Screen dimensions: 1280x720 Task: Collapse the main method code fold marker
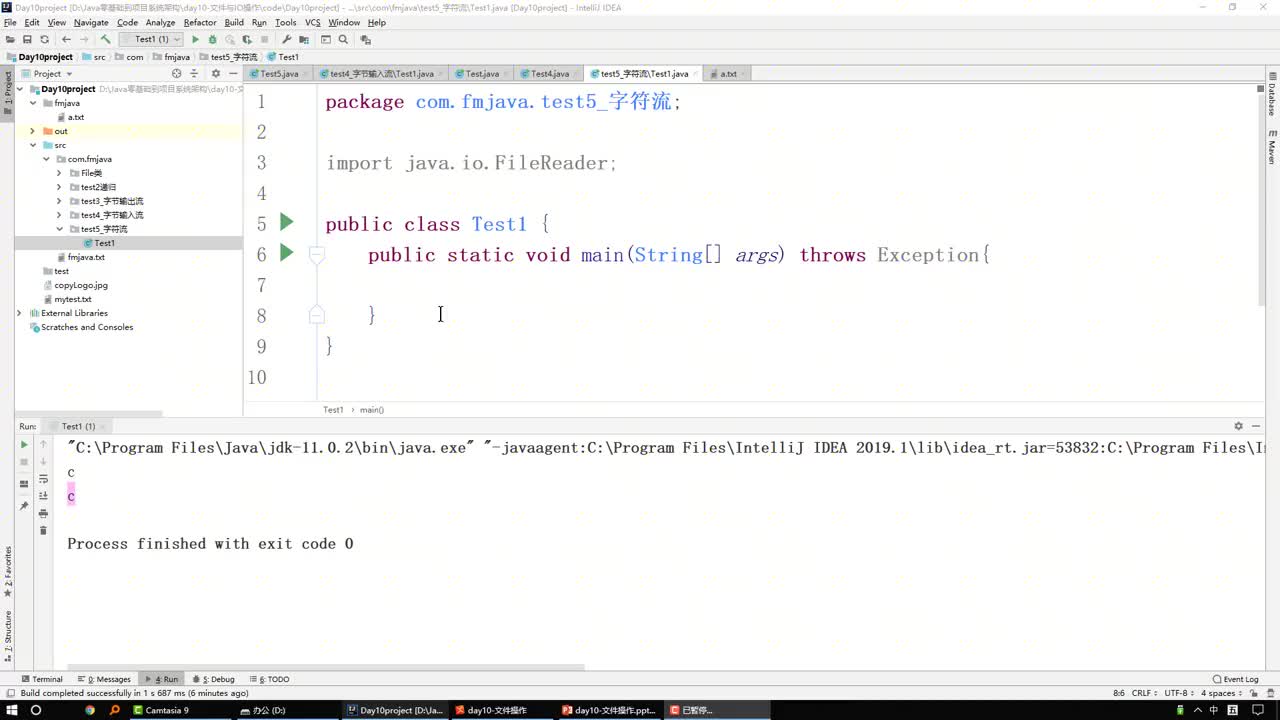point(316,255)
